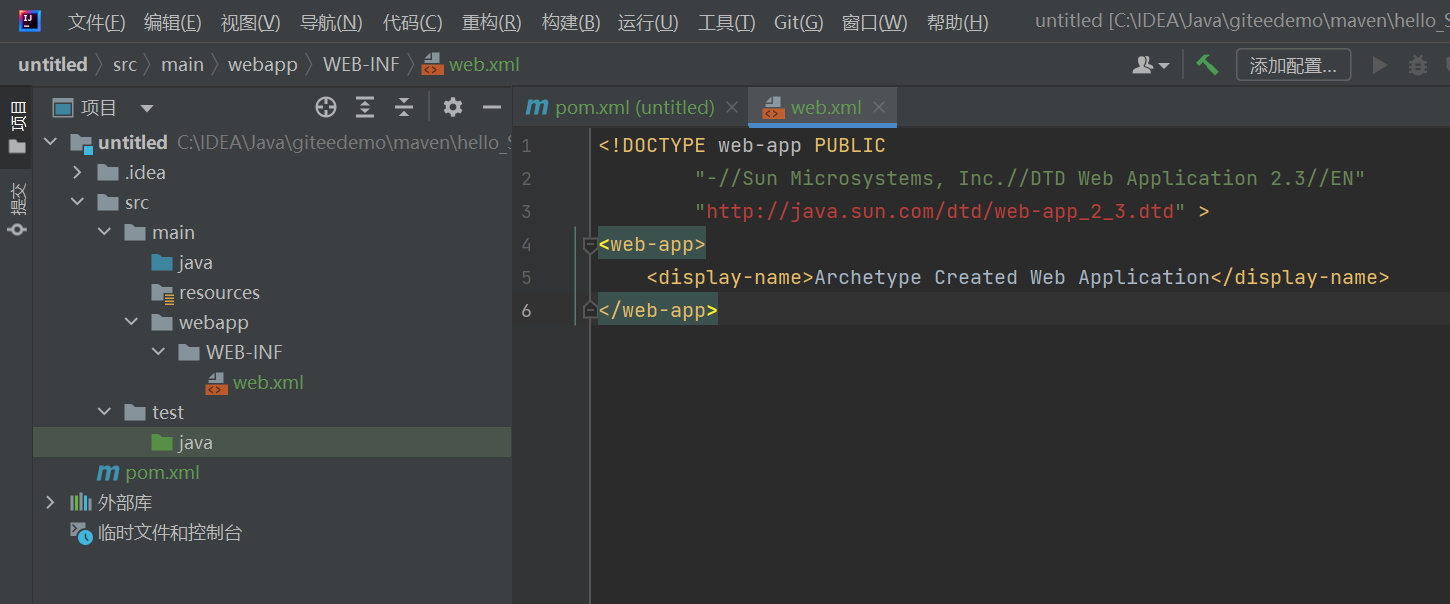Click the Collapse All icon in project panel
The height and width of the screenshot is (604, 1450).
click(x=403, y=108)
